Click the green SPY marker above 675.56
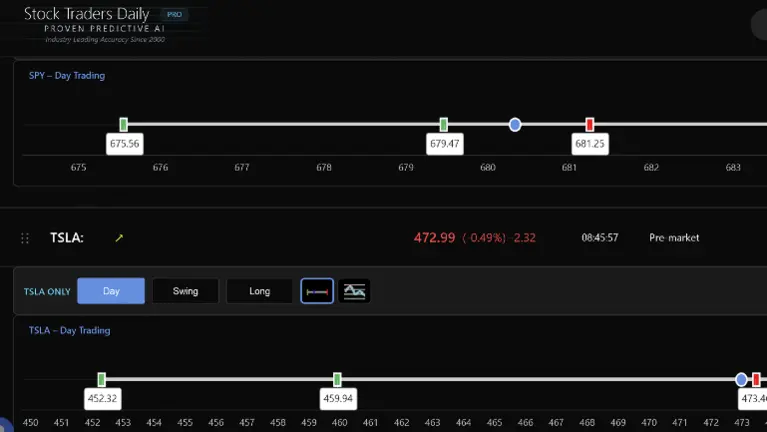 click(124, 125)
